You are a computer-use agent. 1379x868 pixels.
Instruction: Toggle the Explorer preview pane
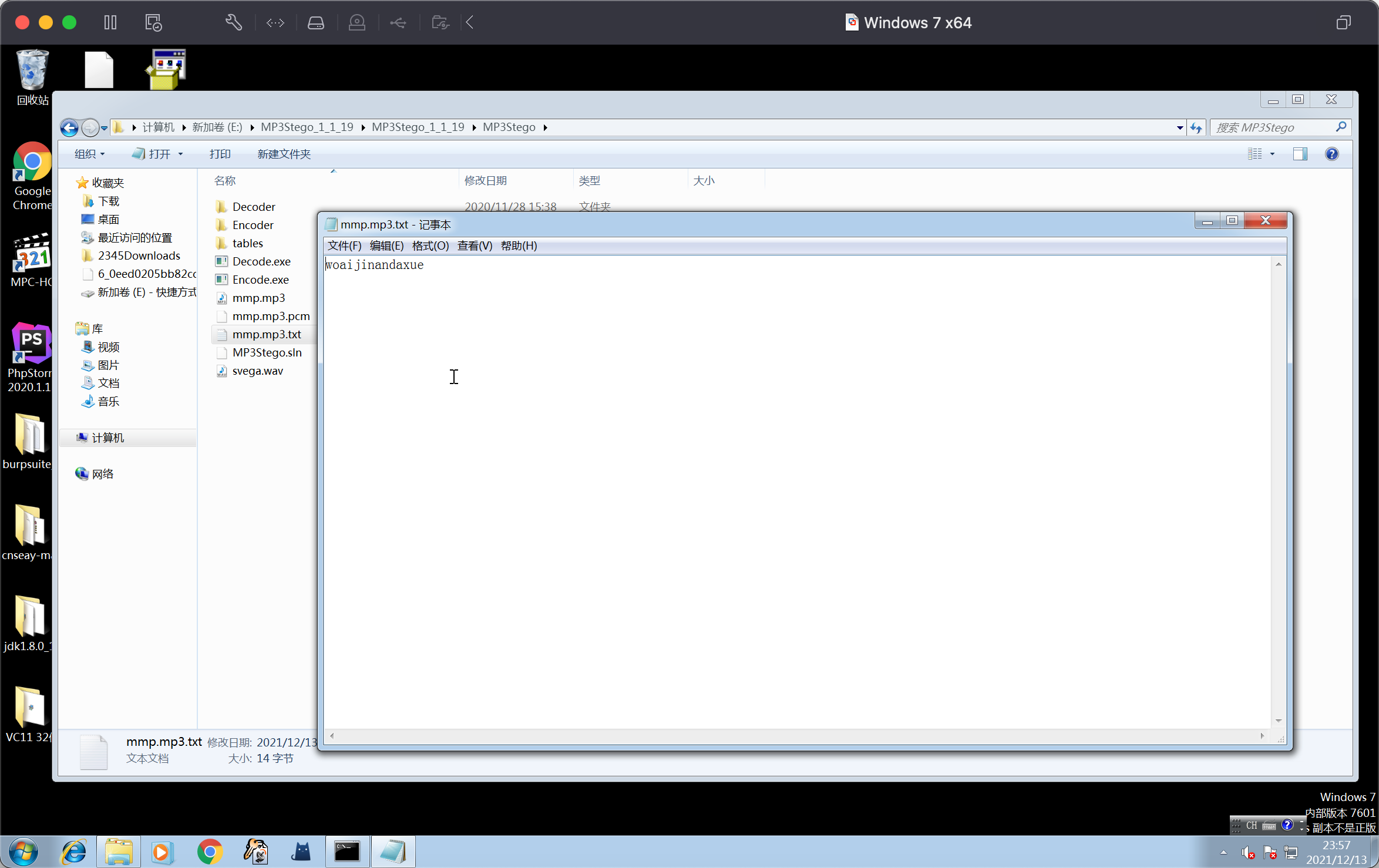[1300, 154]
